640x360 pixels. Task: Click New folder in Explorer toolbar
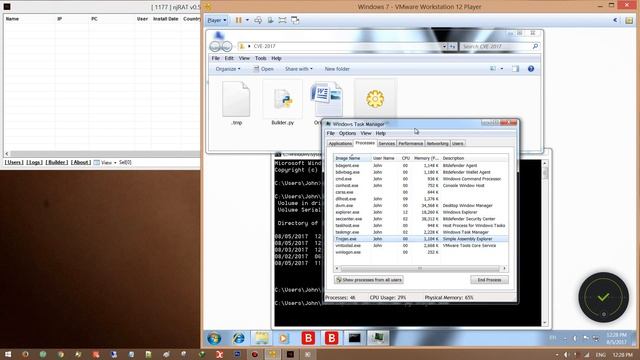pyautogui.click(x=337, y=69)
